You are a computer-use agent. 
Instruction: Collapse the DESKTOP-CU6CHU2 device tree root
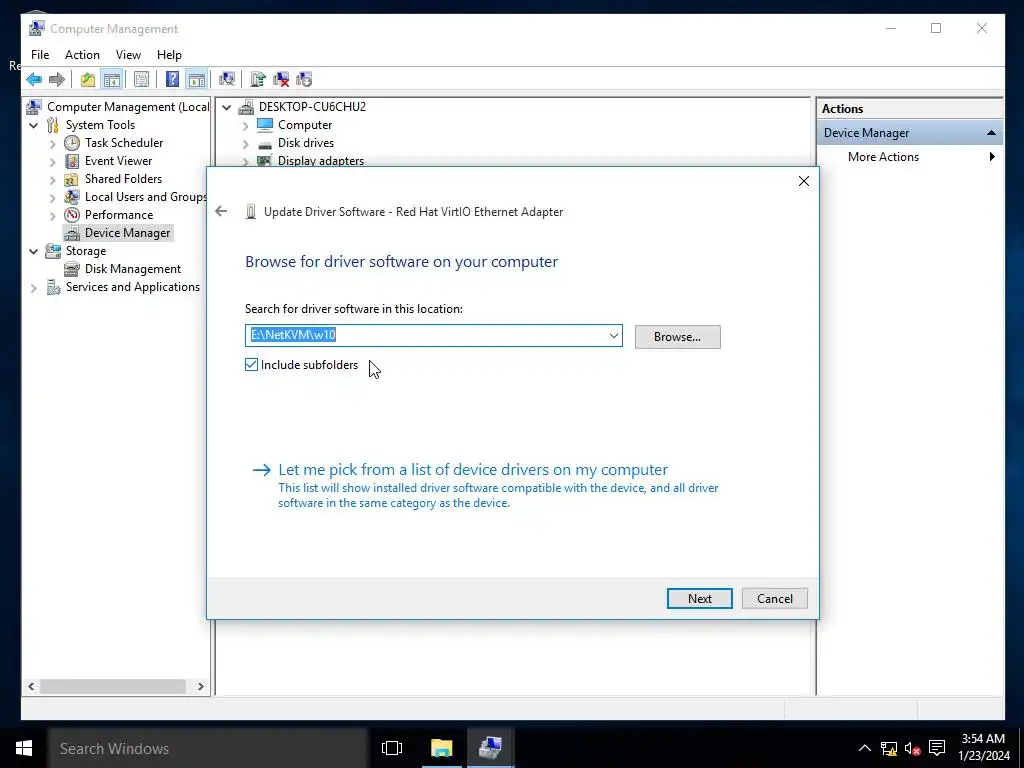(x=227, y=107)
